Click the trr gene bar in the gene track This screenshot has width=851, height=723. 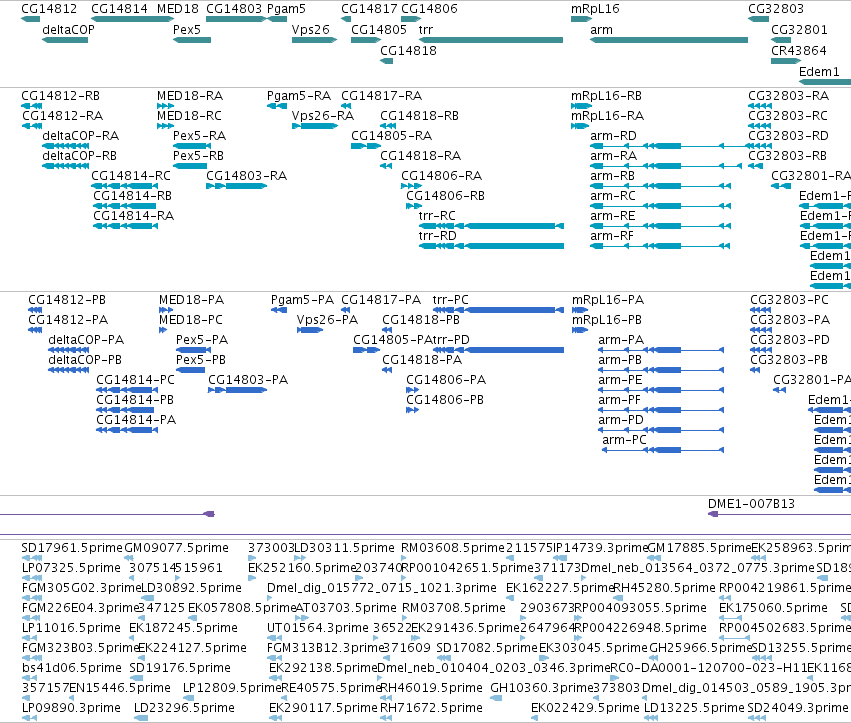tap(491, 40)
